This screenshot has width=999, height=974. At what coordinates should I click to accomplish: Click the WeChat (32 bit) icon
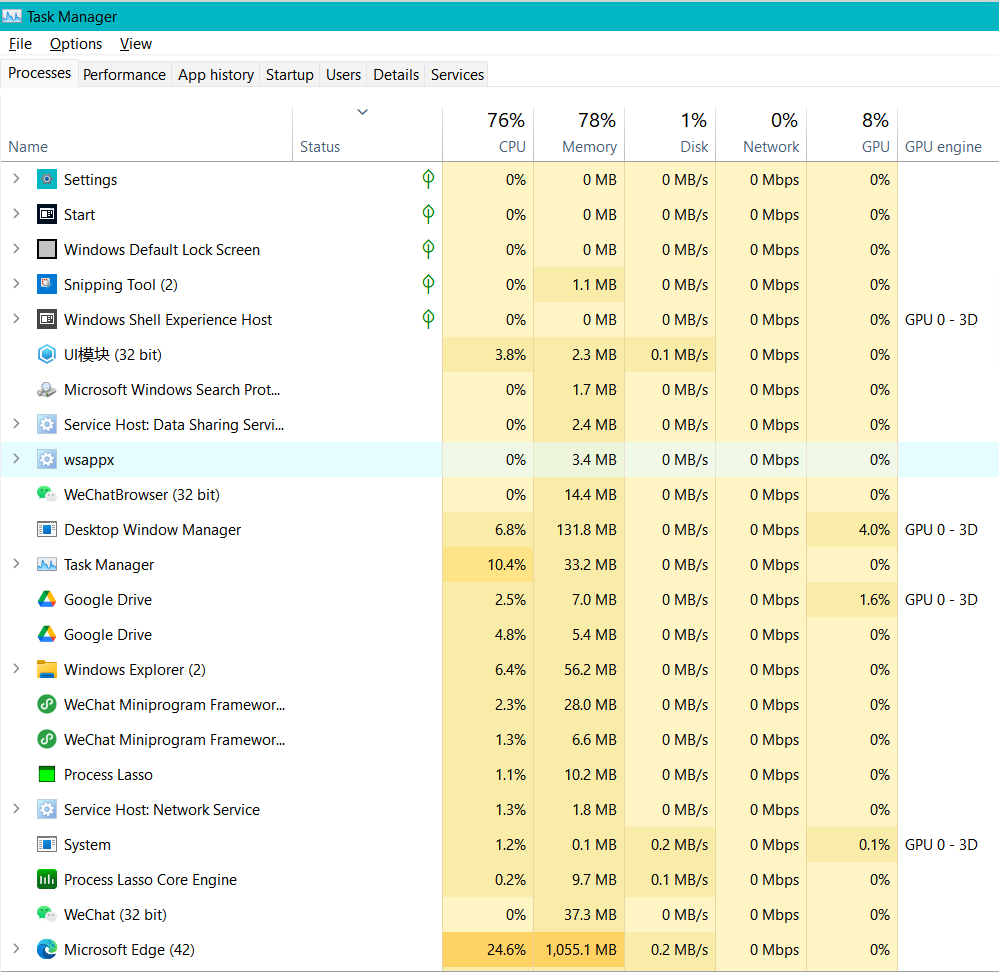47,915
